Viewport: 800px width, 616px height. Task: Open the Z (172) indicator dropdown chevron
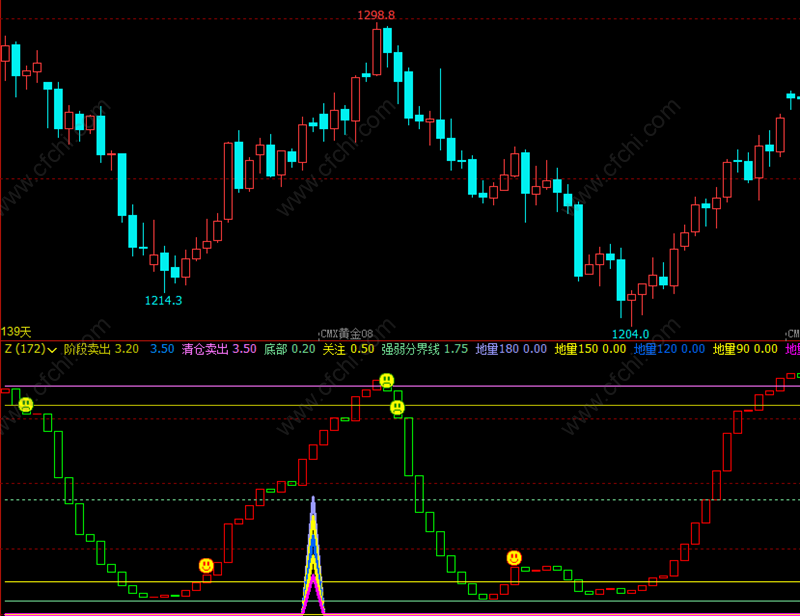52,350
